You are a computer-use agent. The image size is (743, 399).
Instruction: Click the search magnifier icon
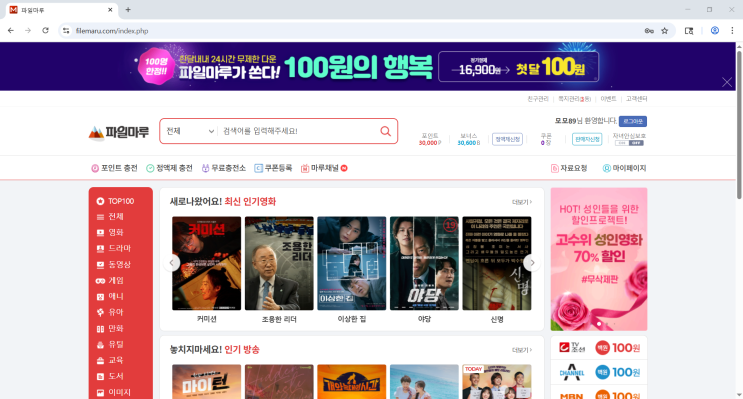click(386, 131)
